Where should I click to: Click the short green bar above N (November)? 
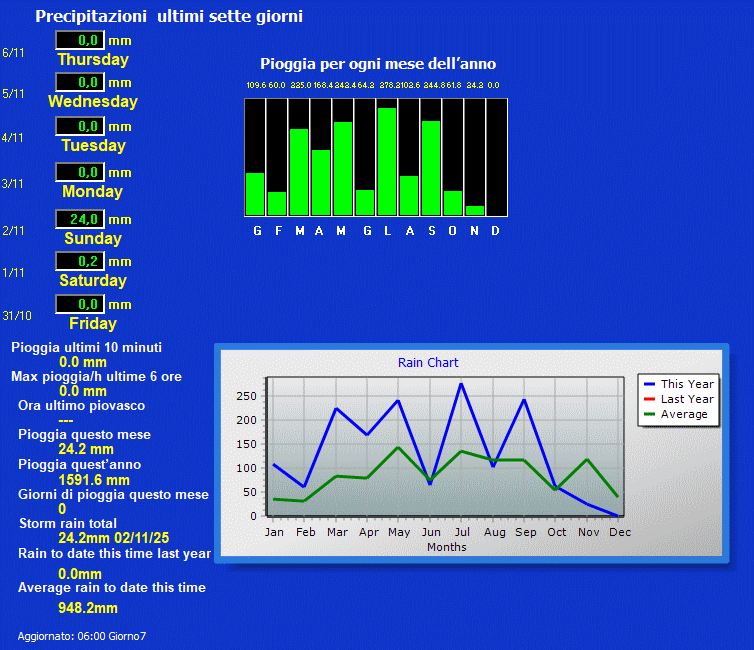click(475, 210)
